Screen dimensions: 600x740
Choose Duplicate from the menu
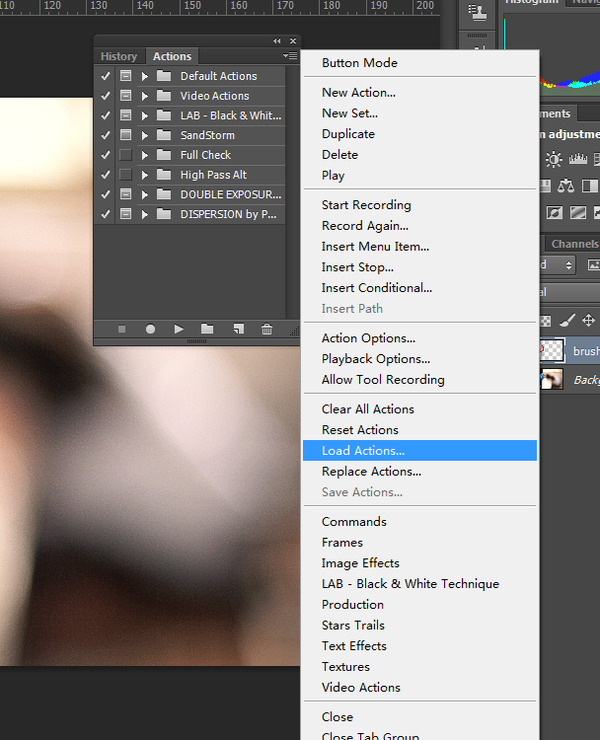(420, 134)
